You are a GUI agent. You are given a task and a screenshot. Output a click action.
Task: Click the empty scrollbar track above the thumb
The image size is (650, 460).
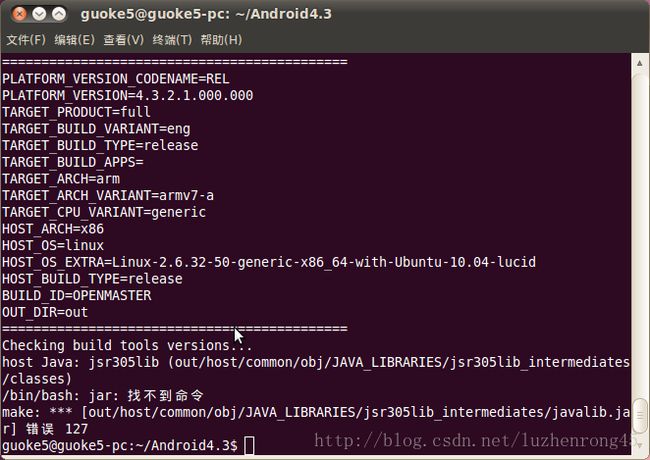[640, 234]
